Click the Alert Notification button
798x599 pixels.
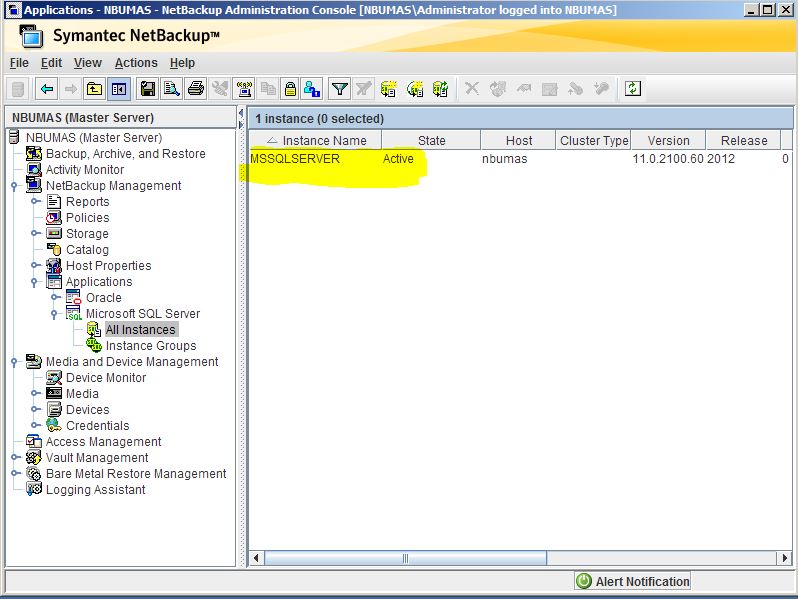(632, 581)
